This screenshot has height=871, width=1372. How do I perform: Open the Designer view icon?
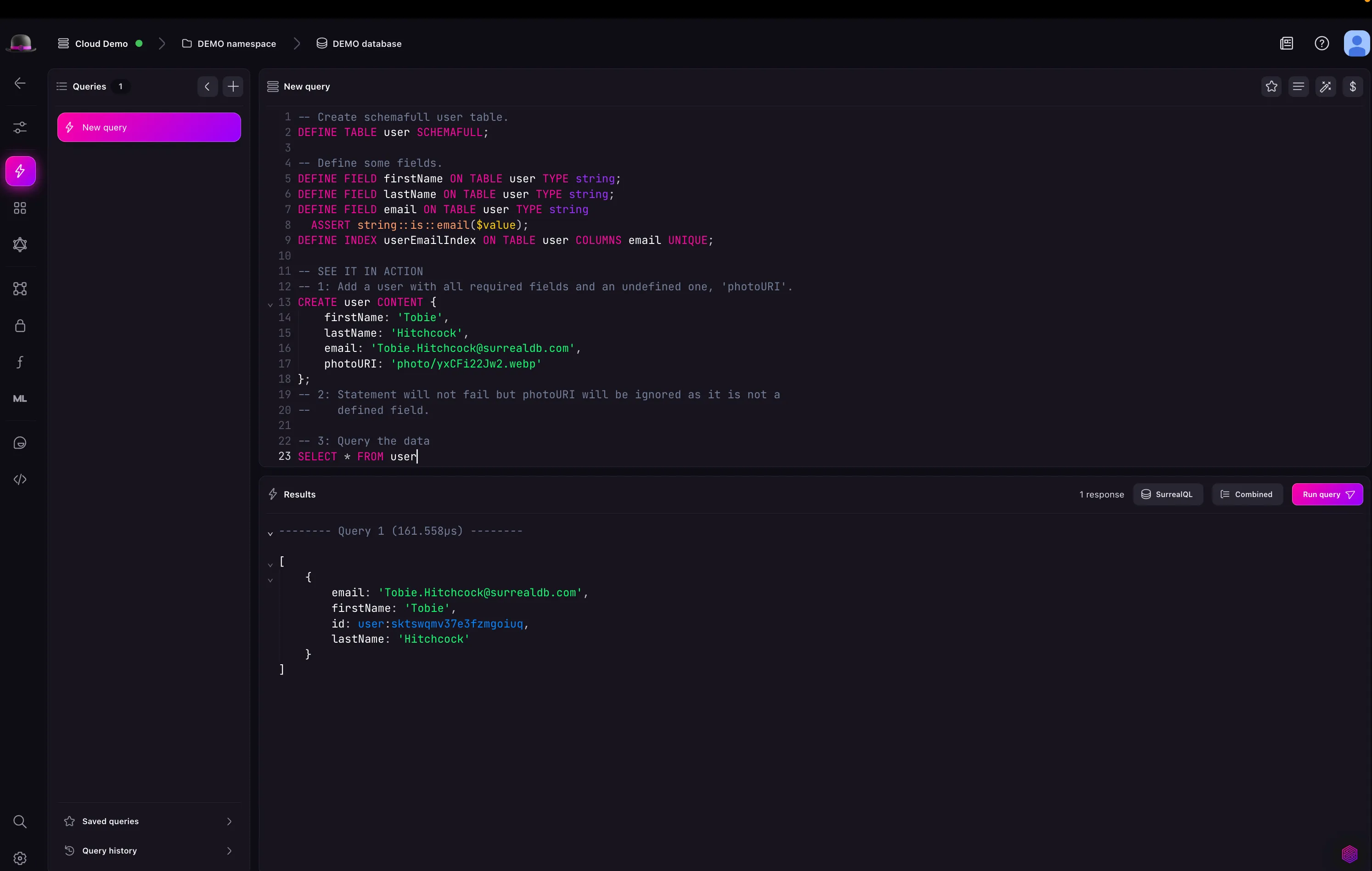[x=20, y=289]
